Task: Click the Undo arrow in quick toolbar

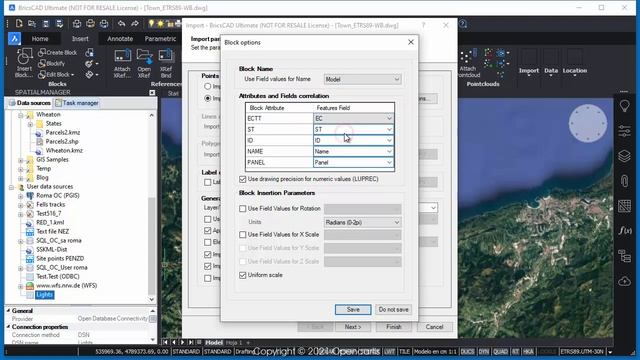Action: pos(122,24)
